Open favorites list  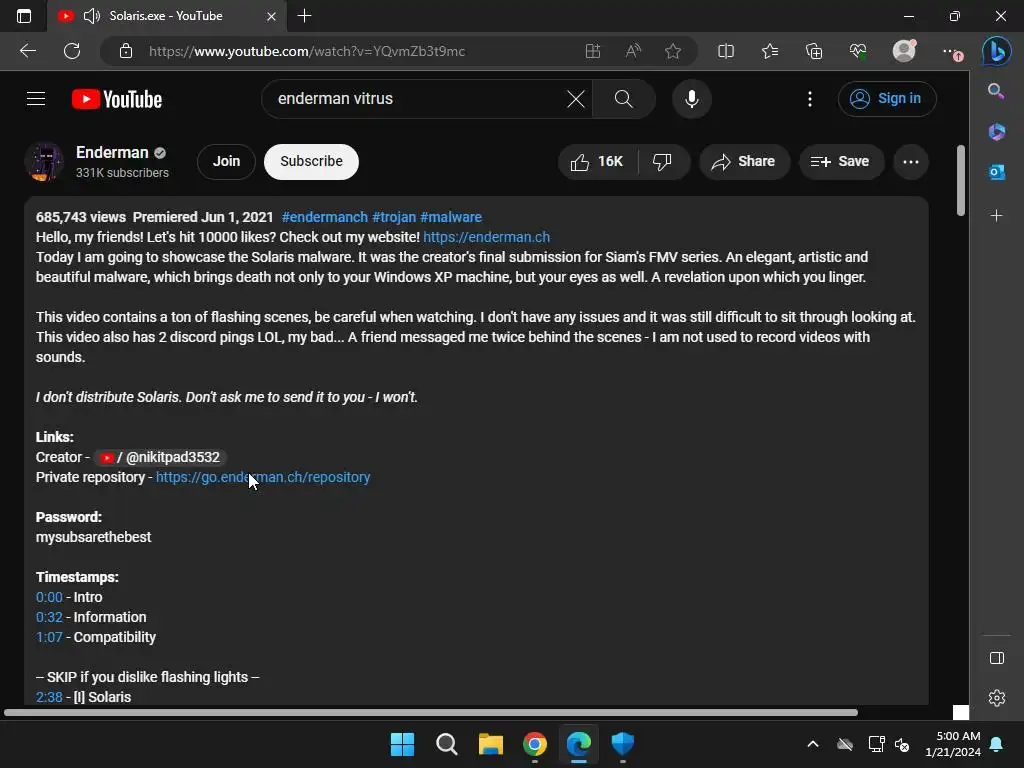[770, 51]
